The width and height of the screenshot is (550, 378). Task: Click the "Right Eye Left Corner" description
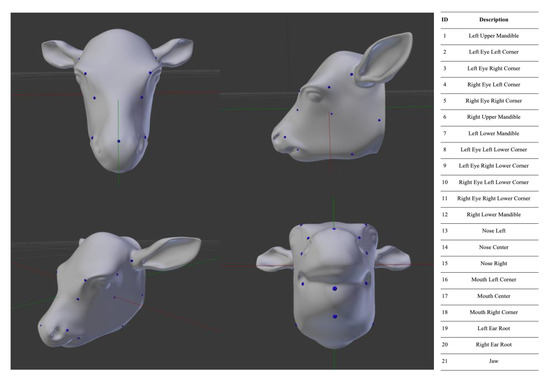click(494, 85)
